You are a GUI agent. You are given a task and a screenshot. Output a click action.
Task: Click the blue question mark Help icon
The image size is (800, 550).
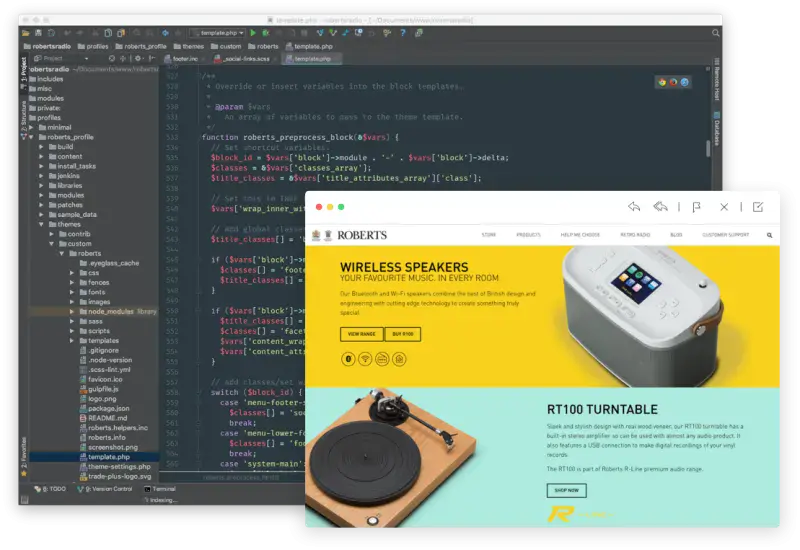pyautogui.click(x=403, y=33)
